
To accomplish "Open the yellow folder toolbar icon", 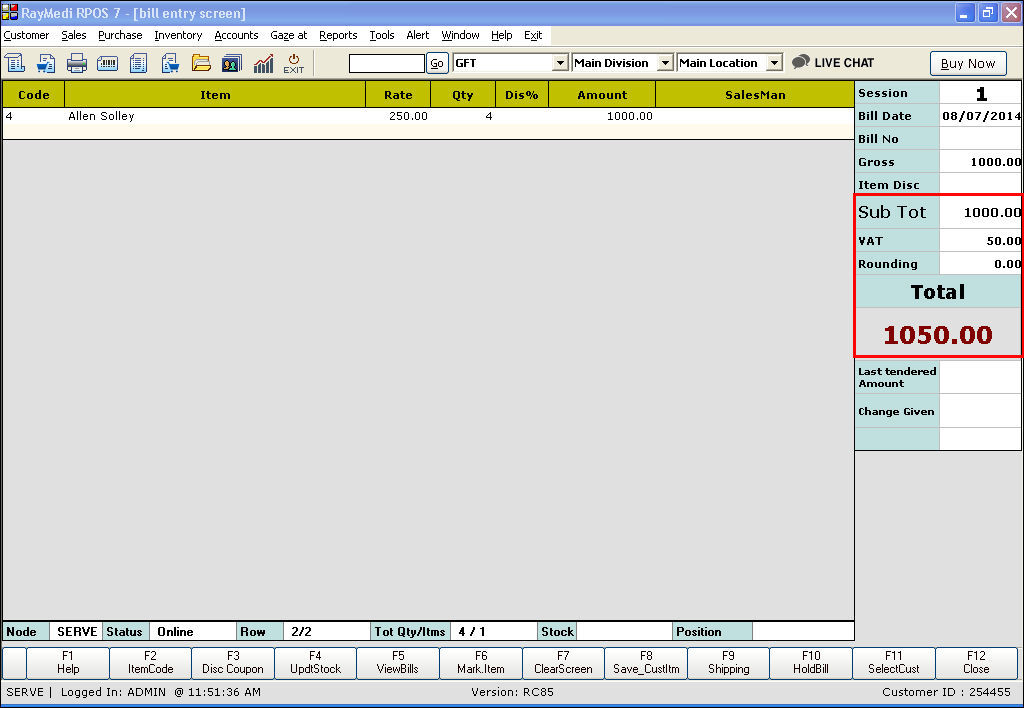I will pyautogui.click(x=201, y=63).
